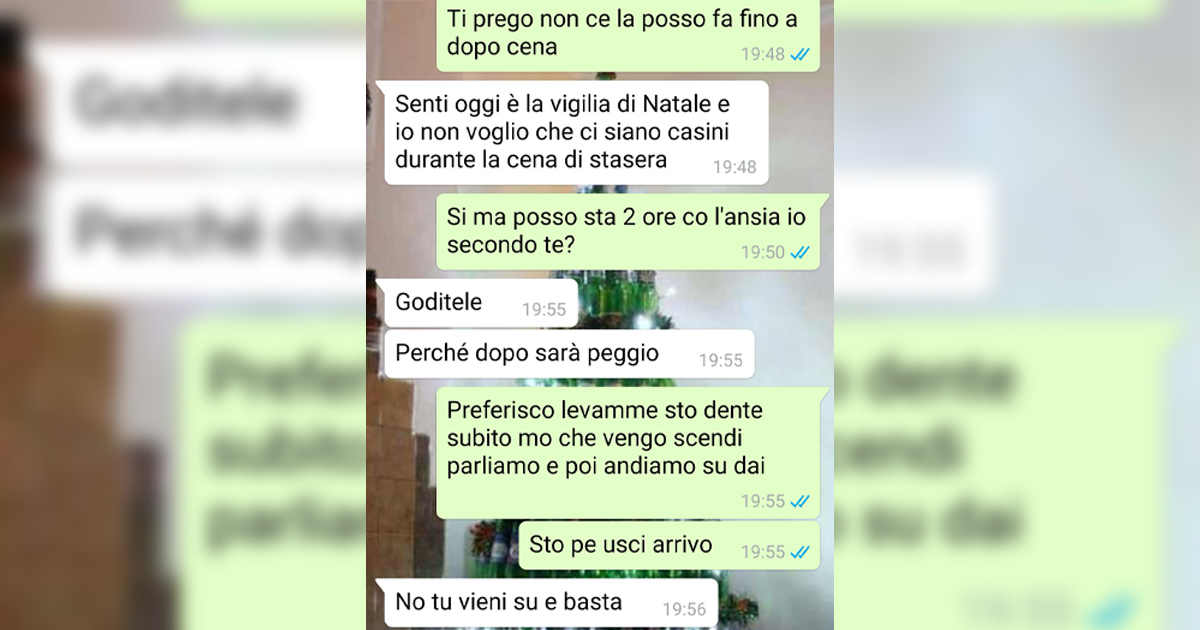
Task: Click the read receipt ticks on 'Sto pe usci arrivo'
Action: tap(800, 551)
